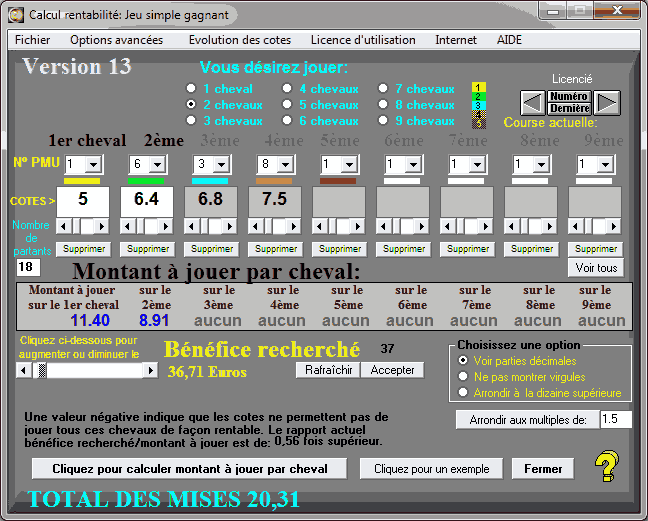
Task: Click the Arrondir aux multiples input field
Action: [x=615, y=420]
